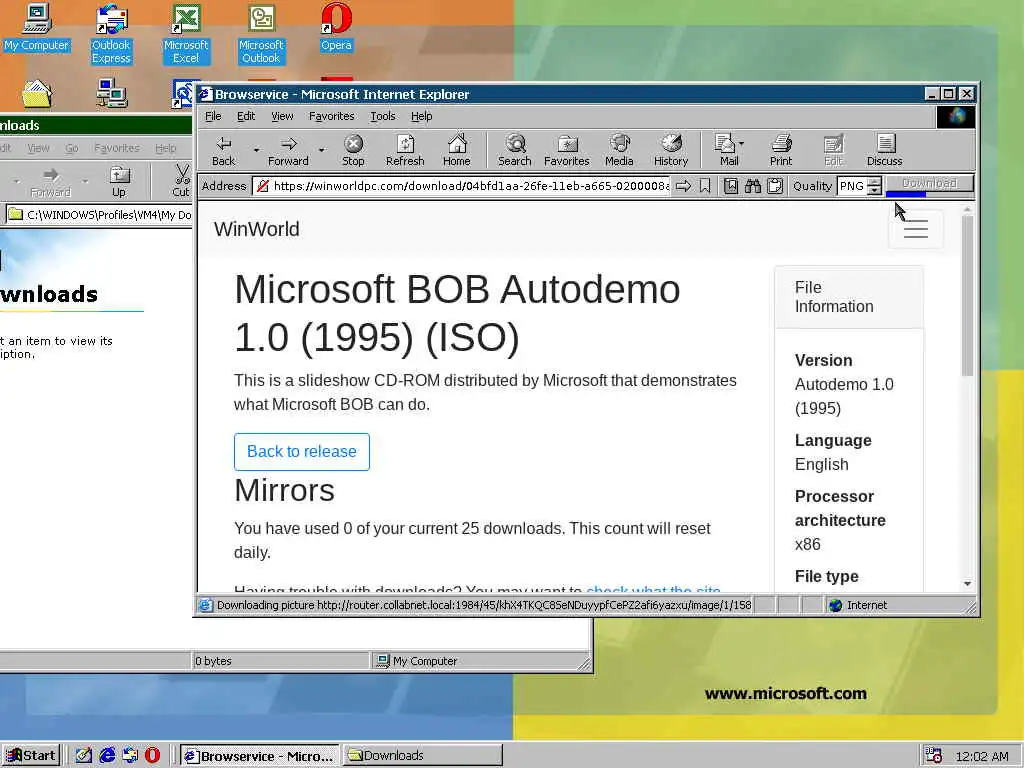
Task: Click the Show Desktop Quick Launch icon
Action: (x=84, y=756)
